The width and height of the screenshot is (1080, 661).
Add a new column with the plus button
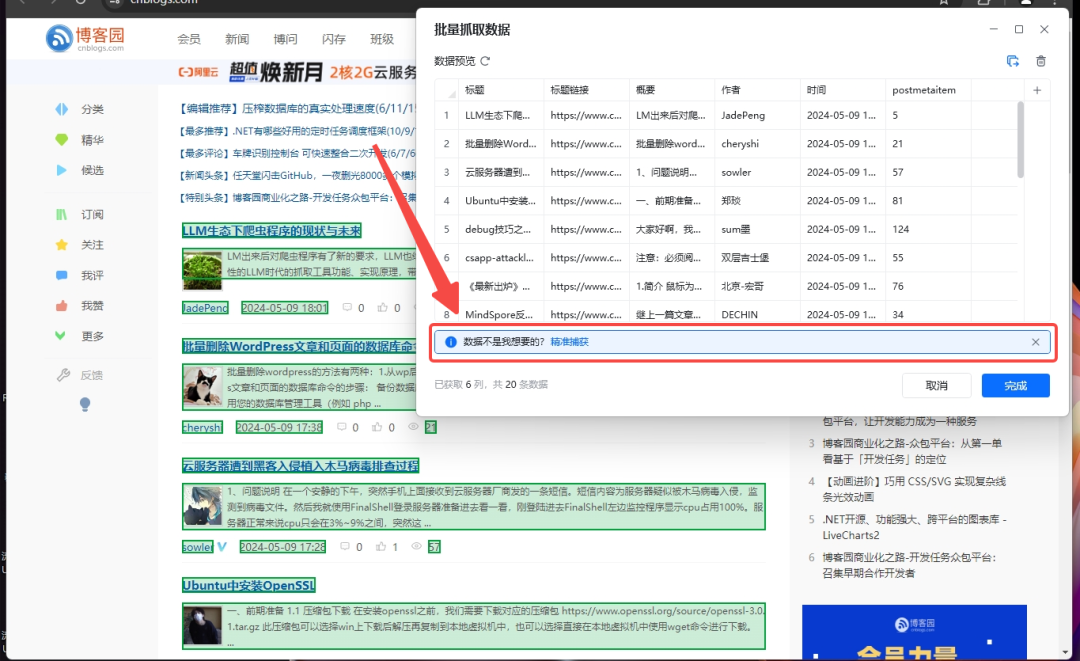(1037, 89)
